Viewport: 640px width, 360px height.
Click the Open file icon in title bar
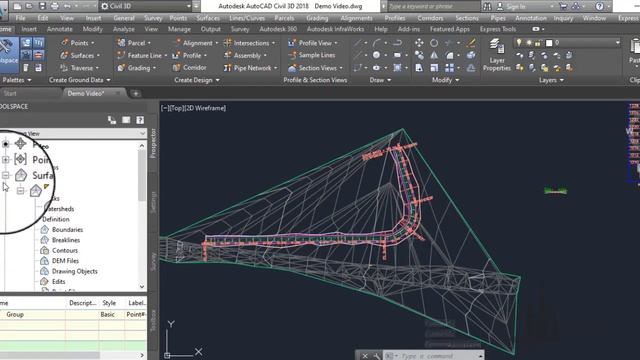pos(29,7)
